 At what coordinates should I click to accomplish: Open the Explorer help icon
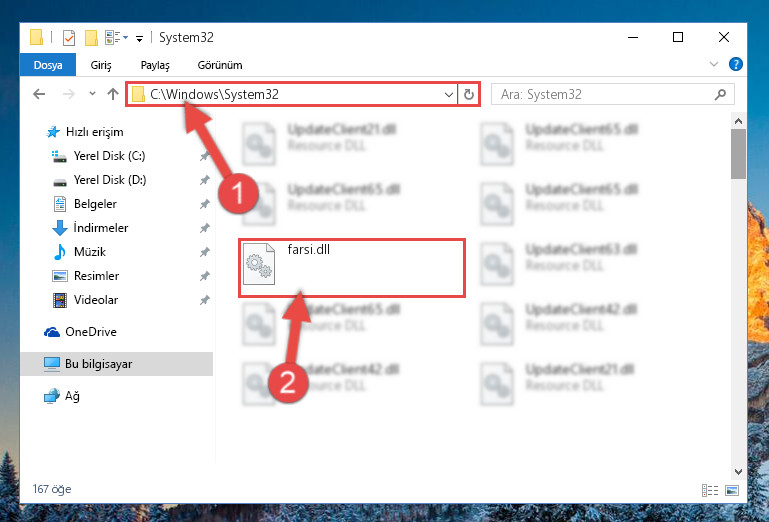point(736,64)
